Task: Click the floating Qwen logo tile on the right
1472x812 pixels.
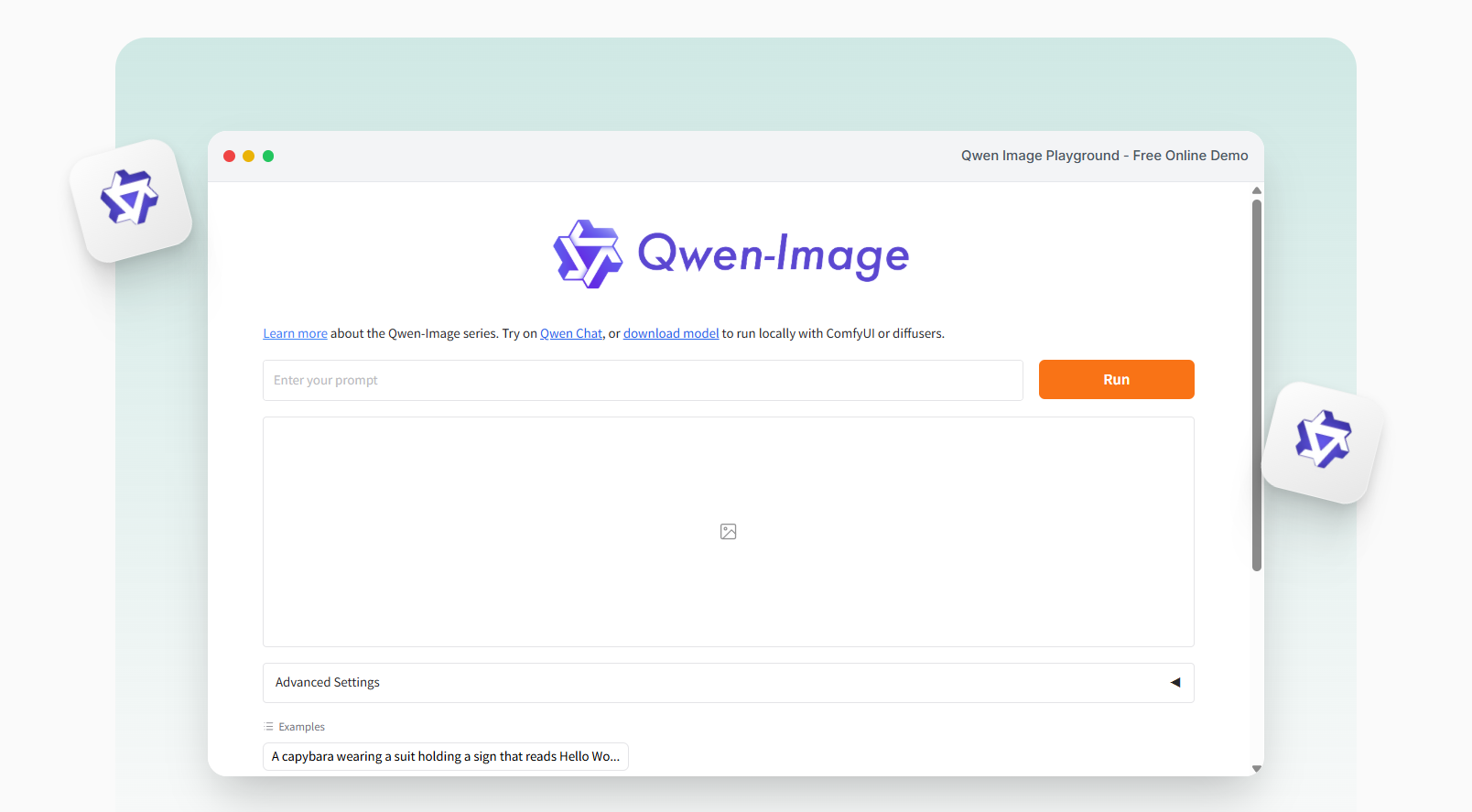Action: [1322, 441]
